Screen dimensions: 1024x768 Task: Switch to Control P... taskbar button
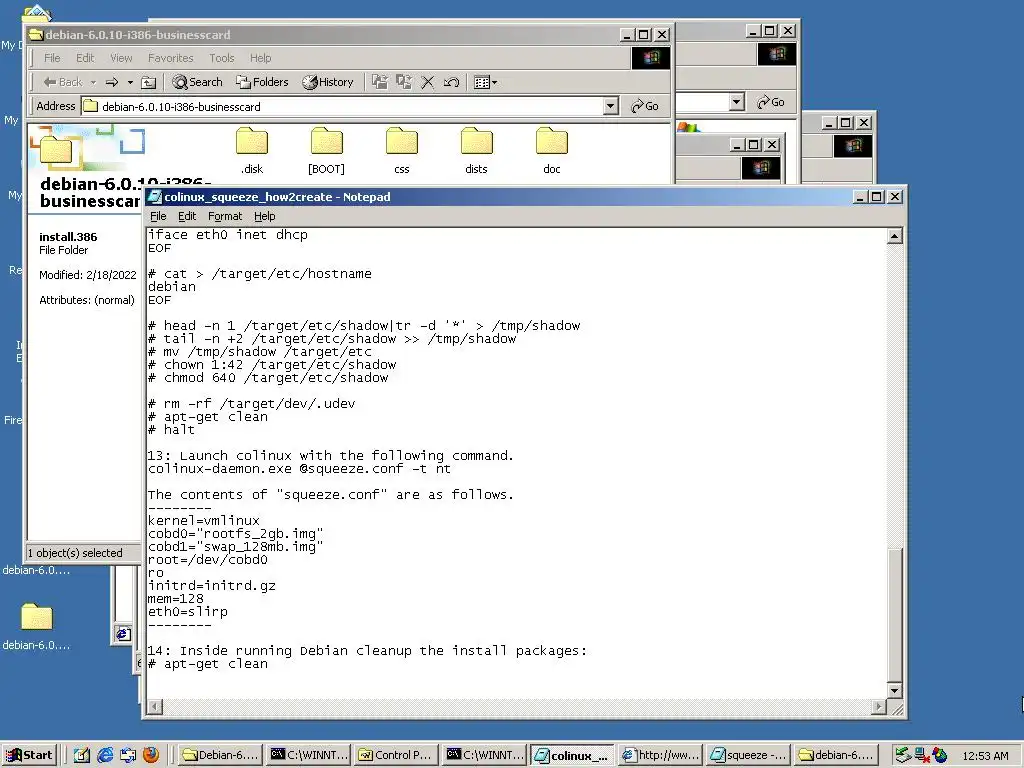click(x=397, y=755)
